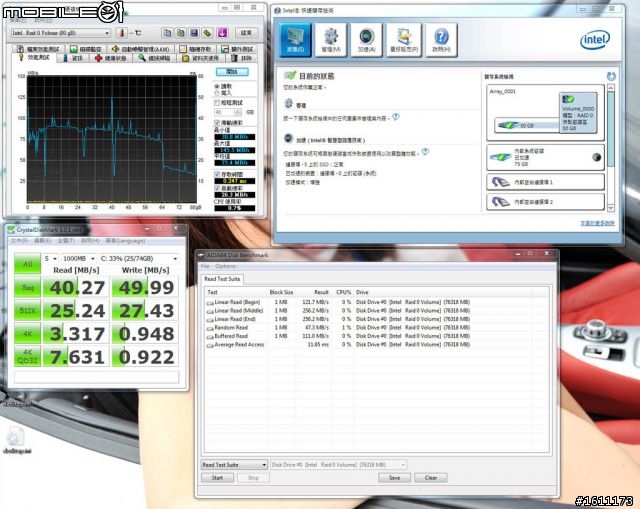Click the more help link in Intel window
Screen dimensions: 640x509
597,223
